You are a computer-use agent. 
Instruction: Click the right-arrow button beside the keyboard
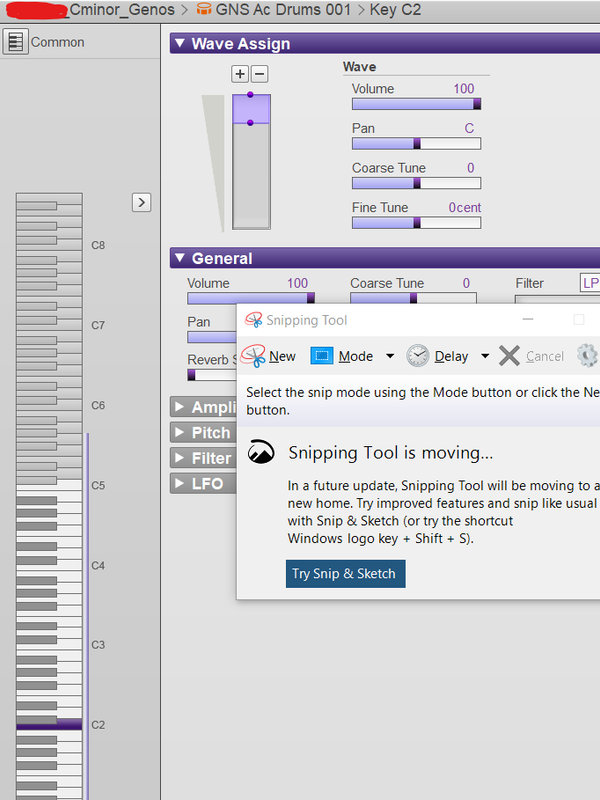click(141, 203)
